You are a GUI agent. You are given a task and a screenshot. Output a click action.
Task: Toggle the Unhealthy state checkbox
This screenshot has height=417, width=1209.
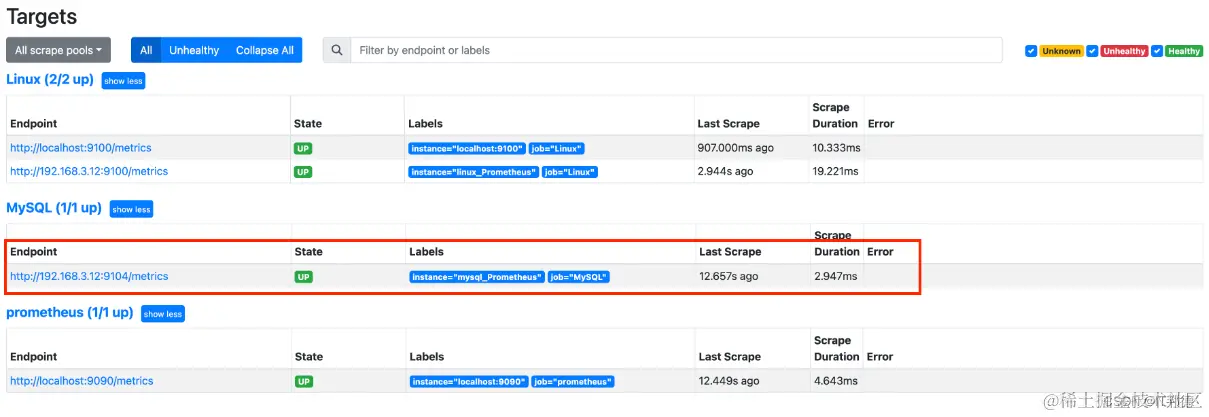(x=1092, y=51)
